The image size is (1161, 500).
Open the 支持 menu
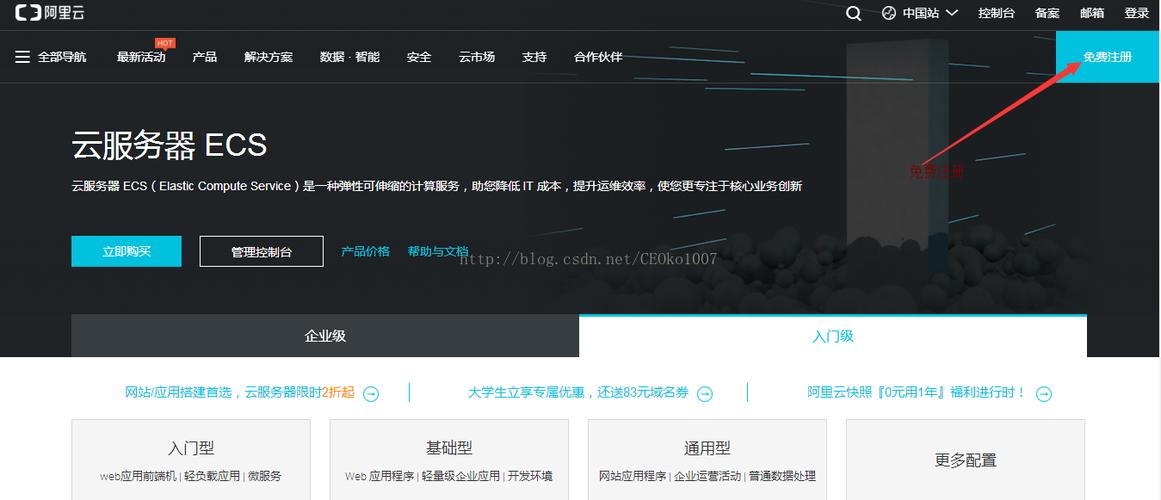534,57
